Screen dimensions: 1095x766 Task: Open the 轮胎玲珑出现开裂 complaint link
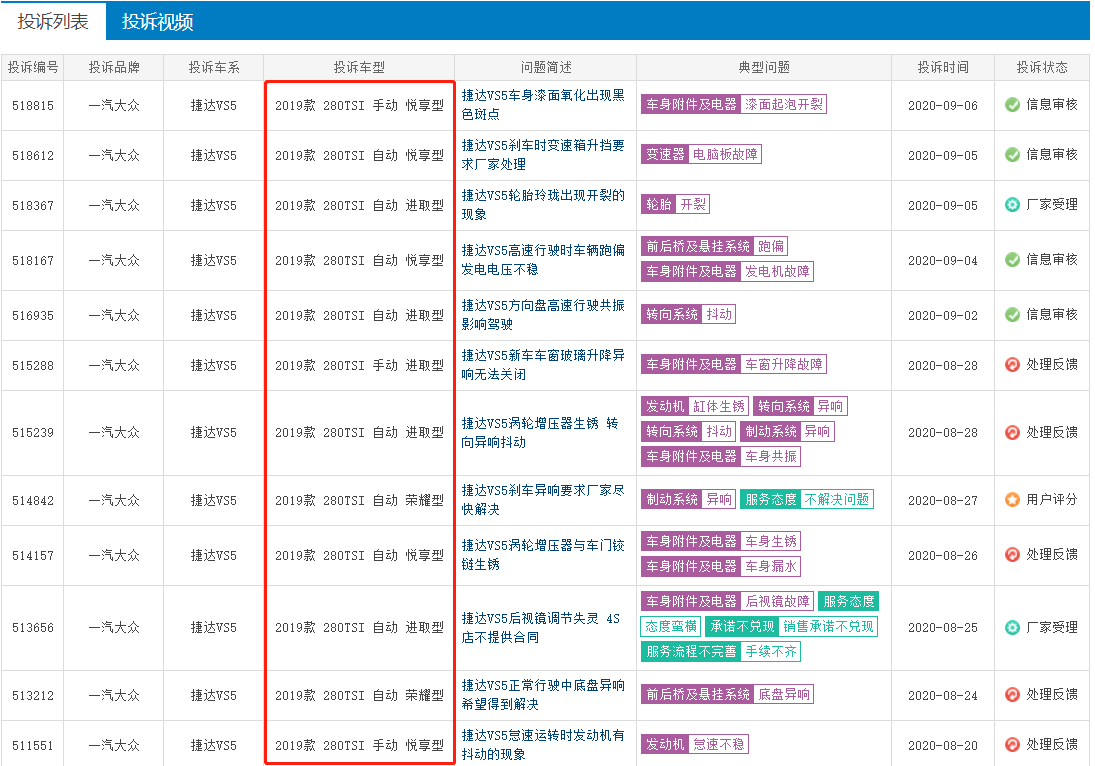pyautogui.click(x=542, y=205)
